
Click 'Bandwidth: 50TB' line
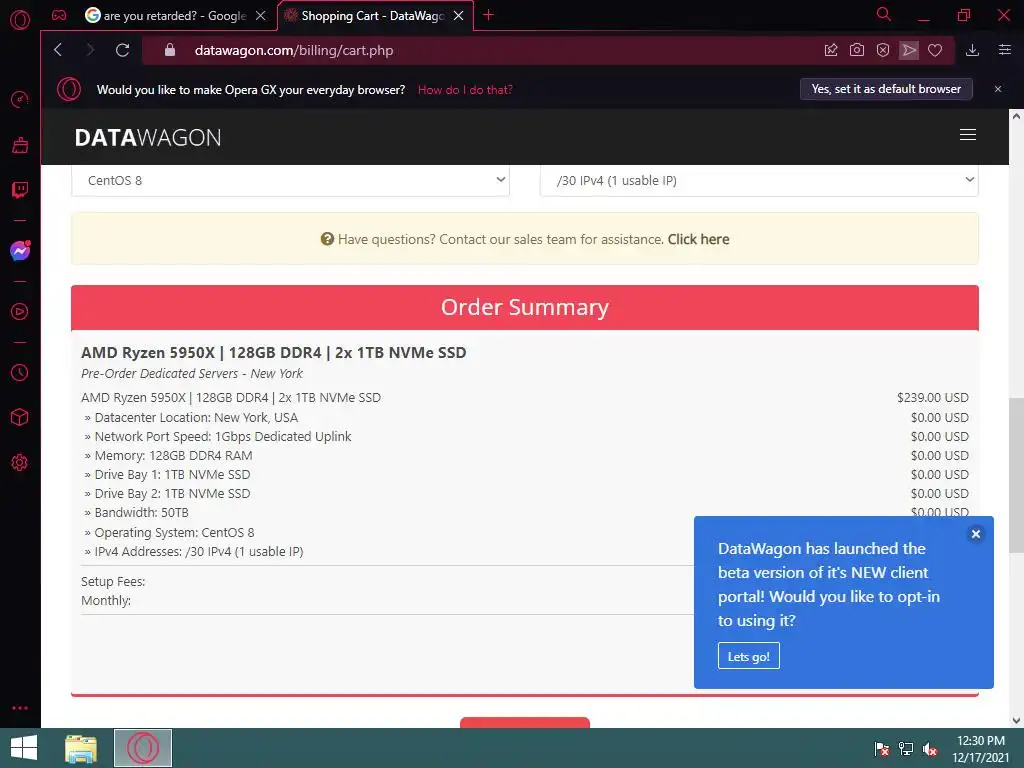141,513
